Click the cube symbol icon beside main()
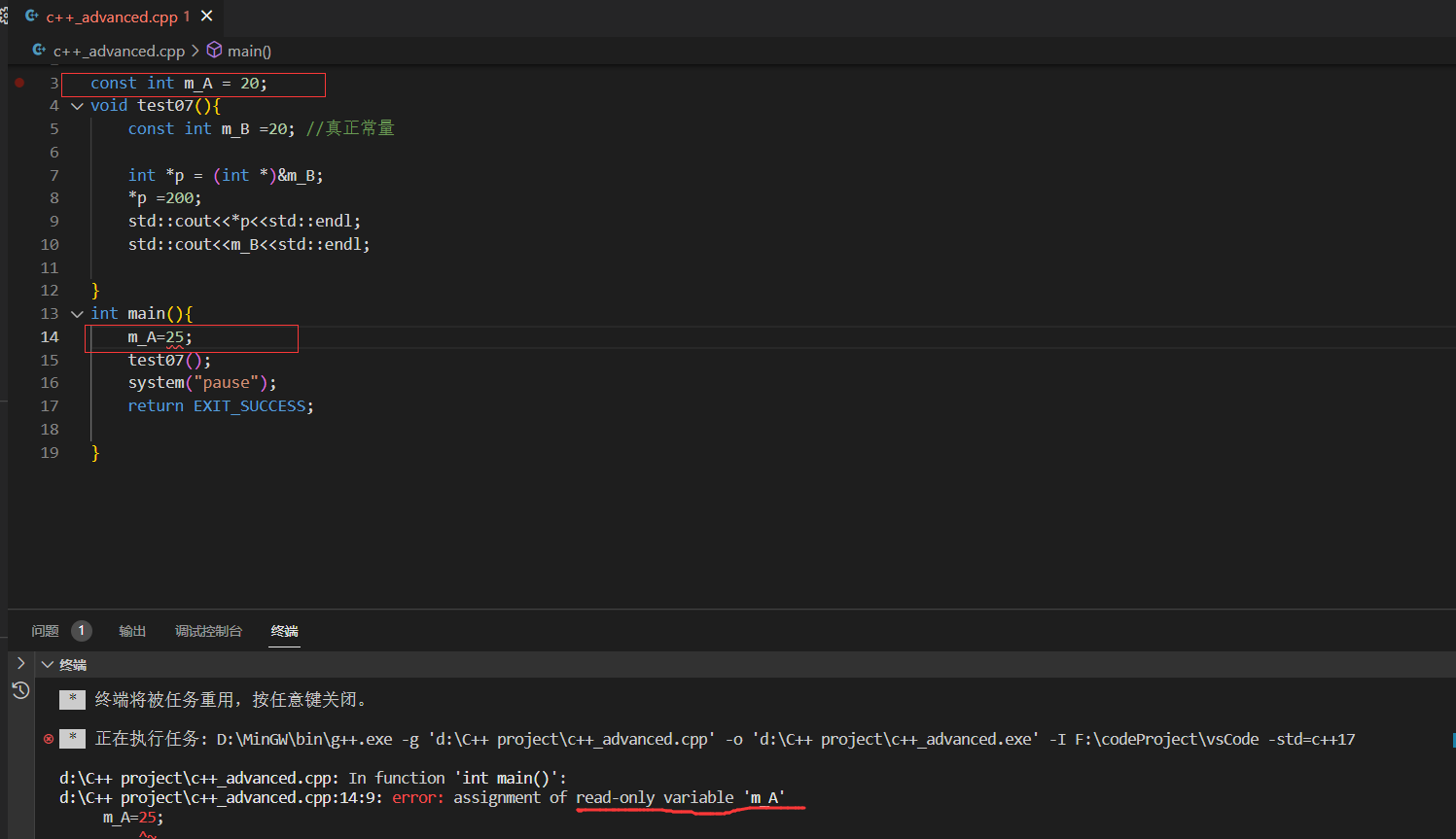Screen dimensions: 1456x839 [x=215, y=51]
